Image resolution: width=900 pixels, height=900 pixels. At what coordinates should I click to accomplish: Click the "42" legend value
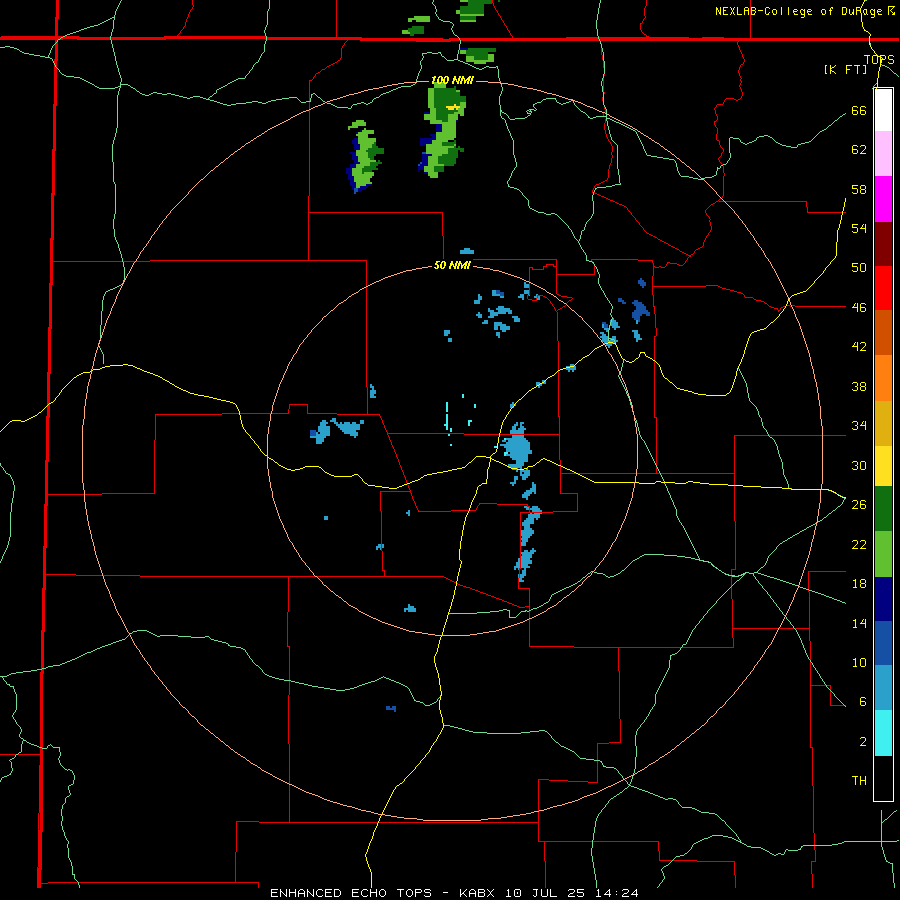(859, 346)
